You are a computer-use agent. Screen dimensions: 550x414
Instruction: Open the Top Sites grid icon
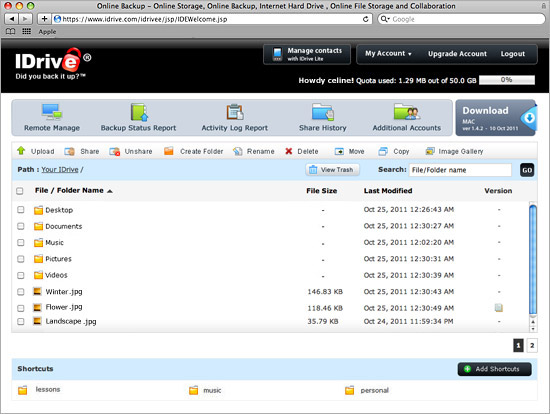point(26,32)
